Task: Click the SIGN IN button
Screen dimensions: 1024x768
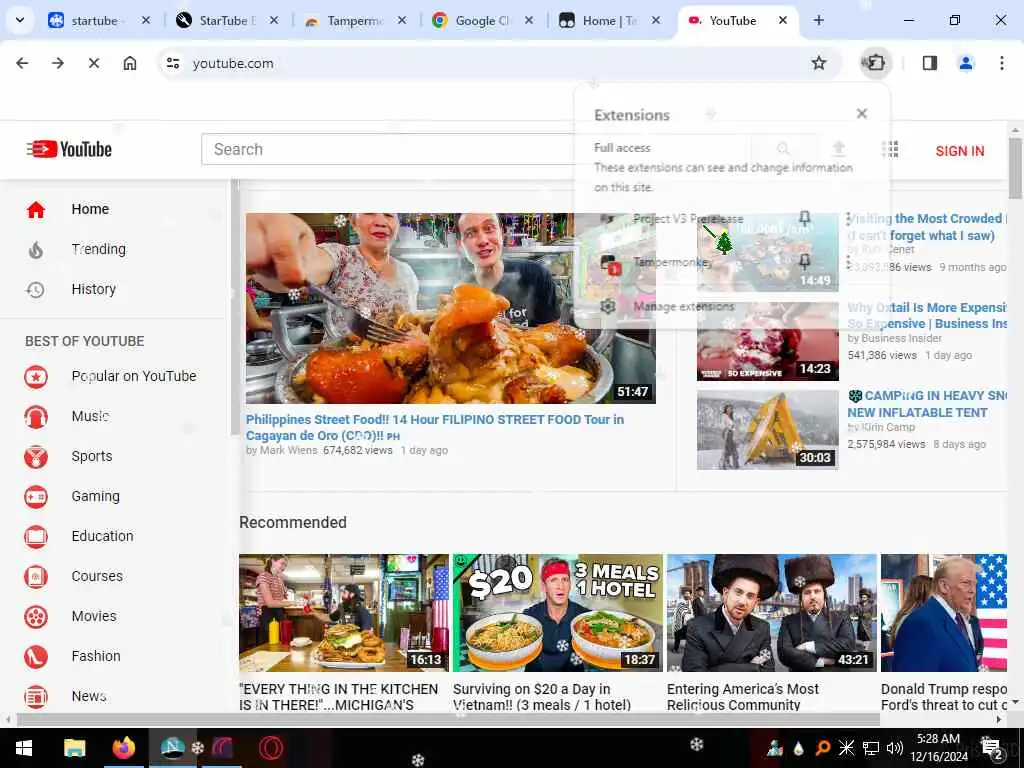Action: (959, 151)
